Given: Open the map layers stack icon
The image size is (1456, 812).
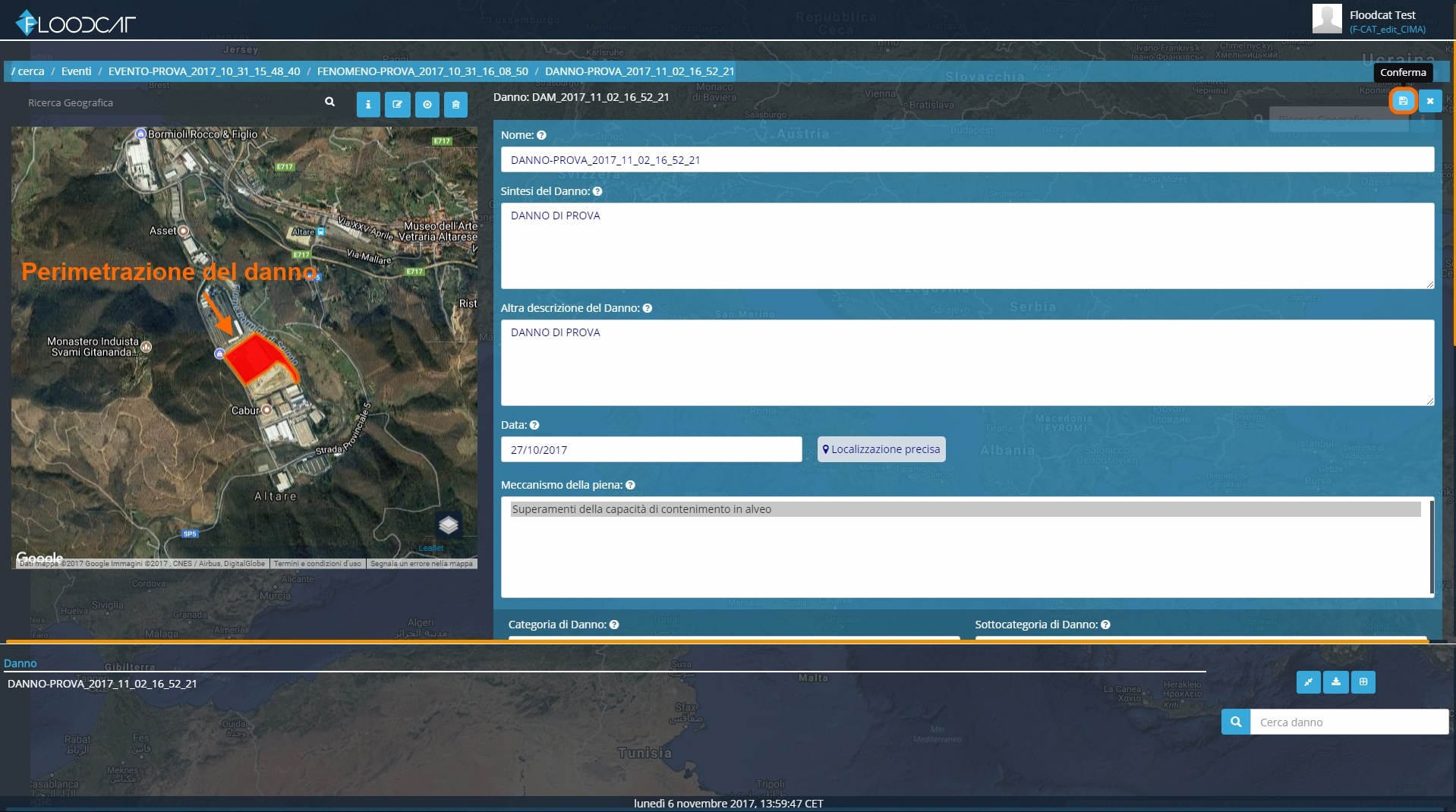Looking at the screenshot, I should (449, 524).
